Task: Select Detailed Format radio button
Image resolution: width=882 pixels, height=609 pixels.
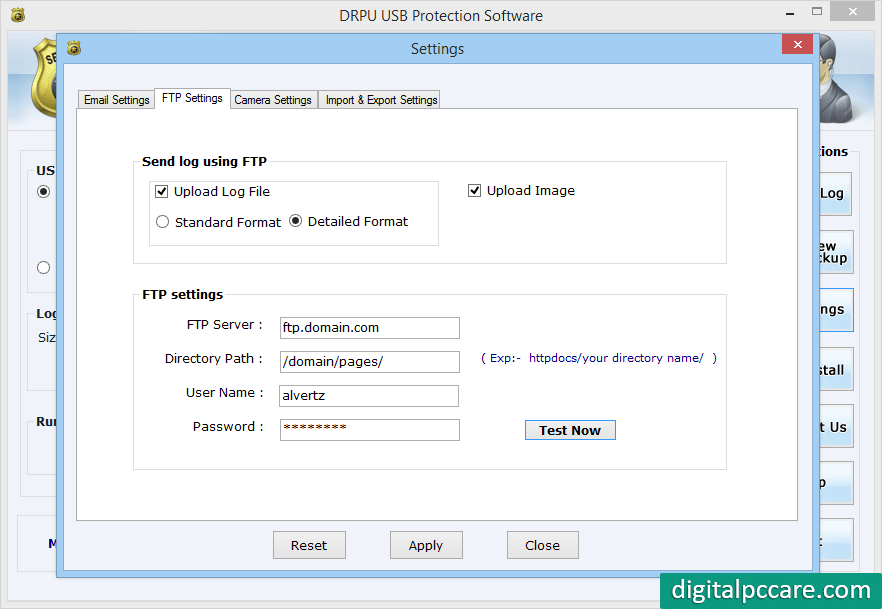Action: [295, 221]
